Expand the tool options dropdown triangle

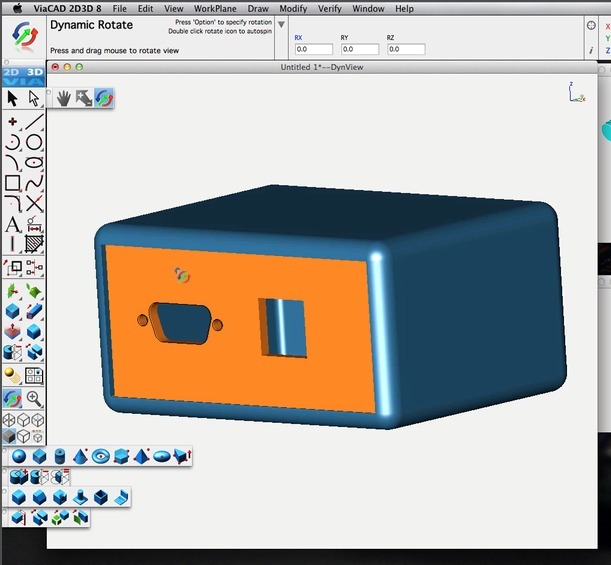(281, 25)
